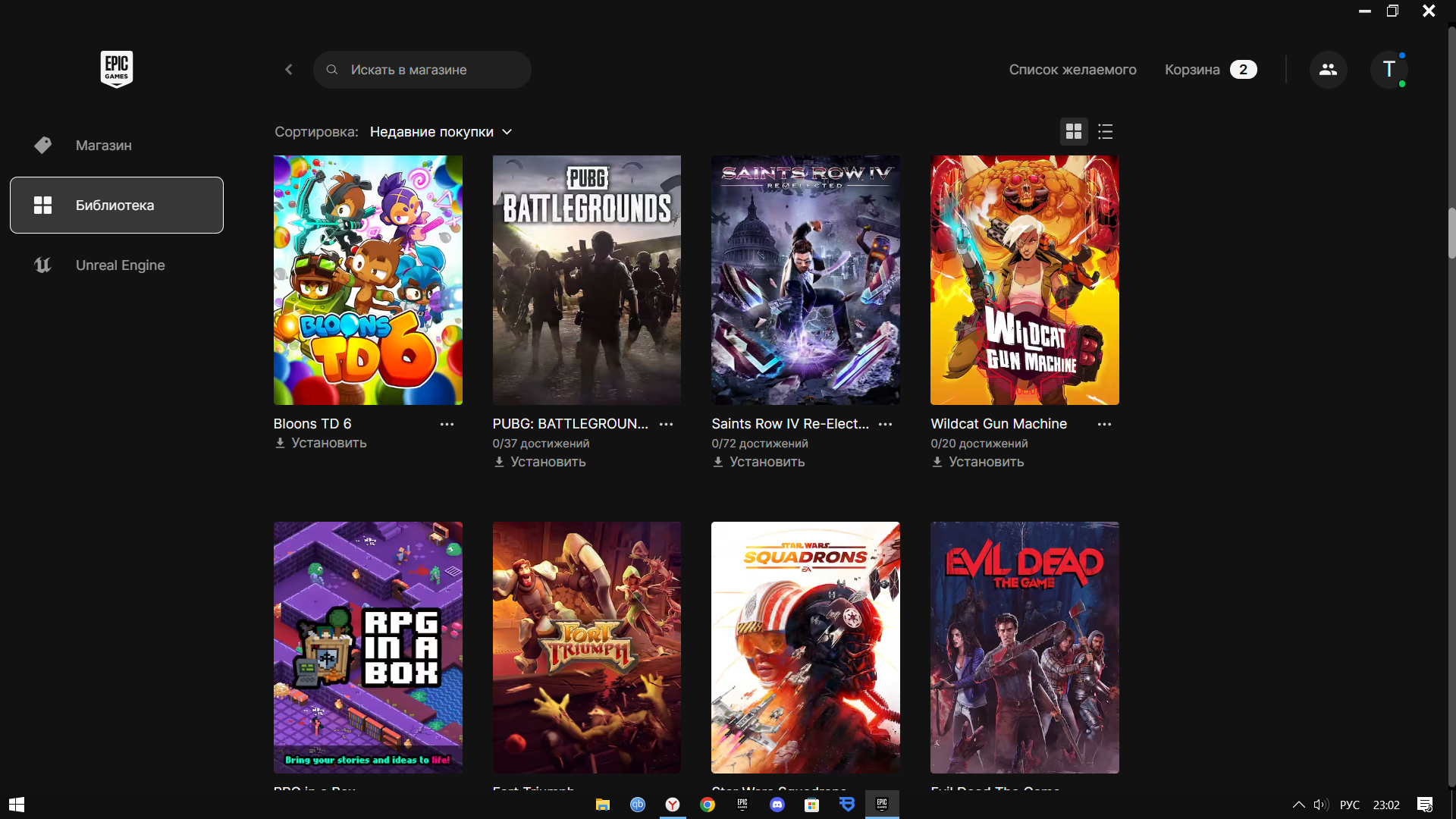Open the volume control in the tray

point(1321,805)
